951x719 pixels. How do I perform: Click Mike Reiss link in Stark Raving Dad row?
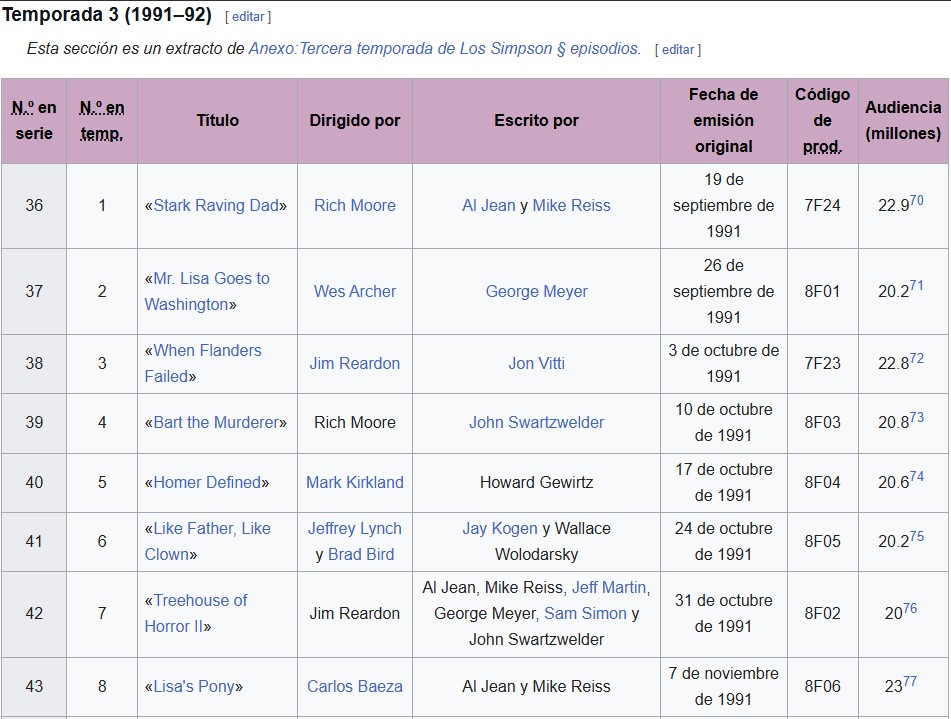[x=571, y=206]
